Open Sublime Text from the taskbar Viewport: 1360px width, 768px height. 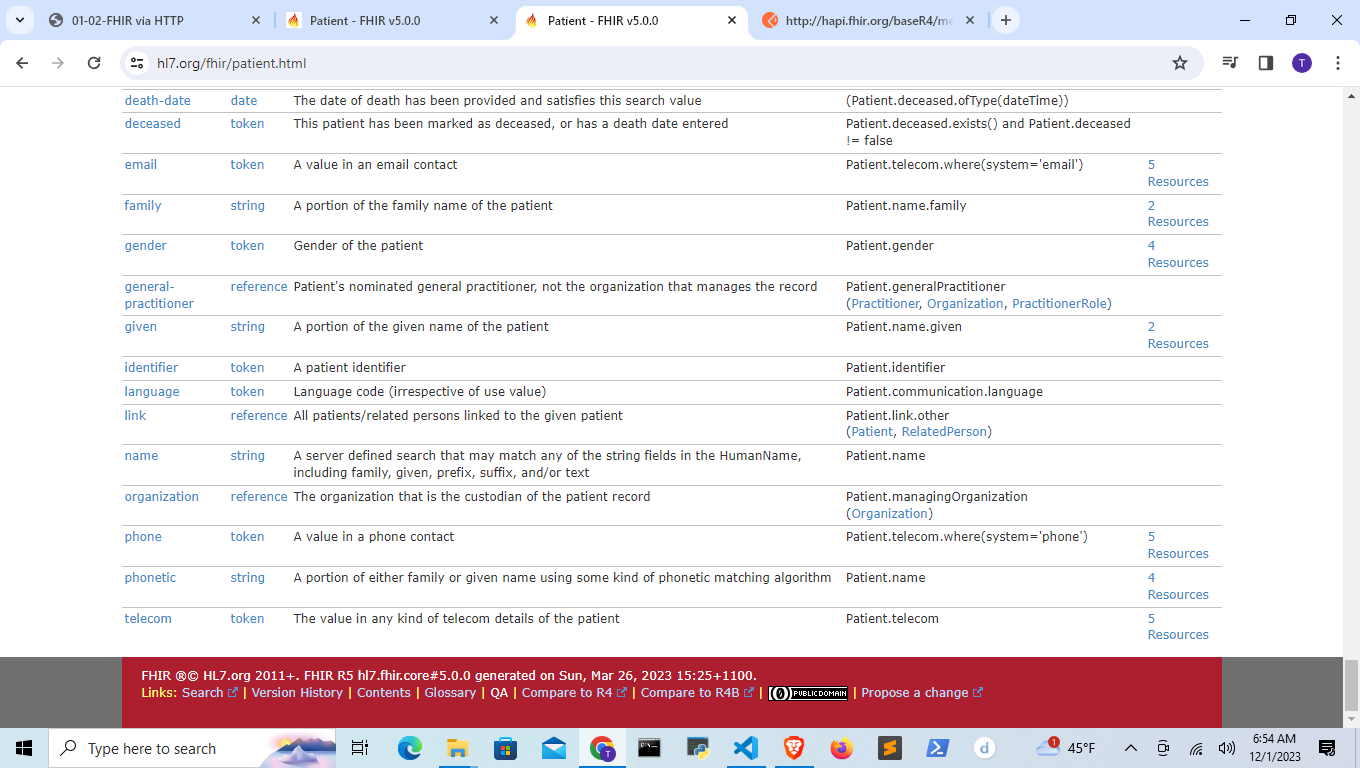click(890, 748)
